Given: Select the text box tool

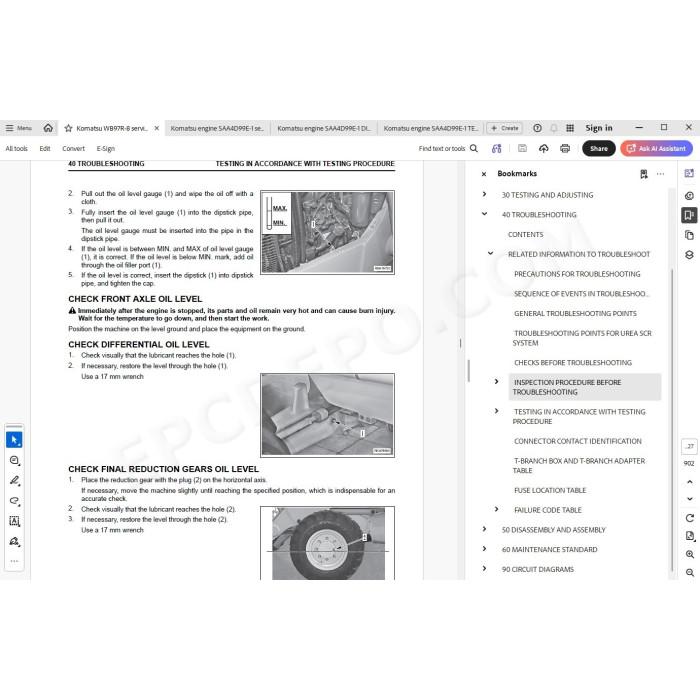Looking at the screenshot, I should pyautogui.click(x=14, y=521).
